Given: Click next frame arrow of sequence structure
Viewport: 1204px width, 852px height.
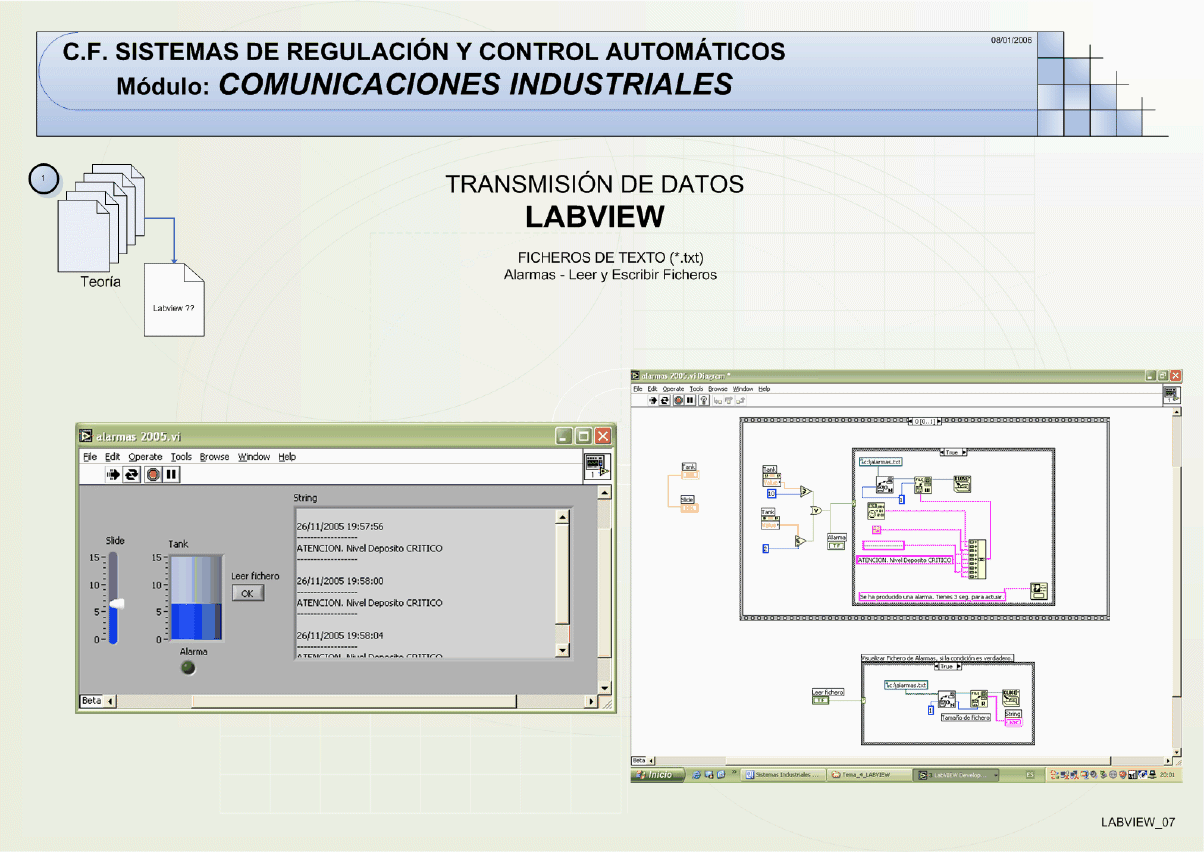Looking at the screenshot, I should [937, 422].
